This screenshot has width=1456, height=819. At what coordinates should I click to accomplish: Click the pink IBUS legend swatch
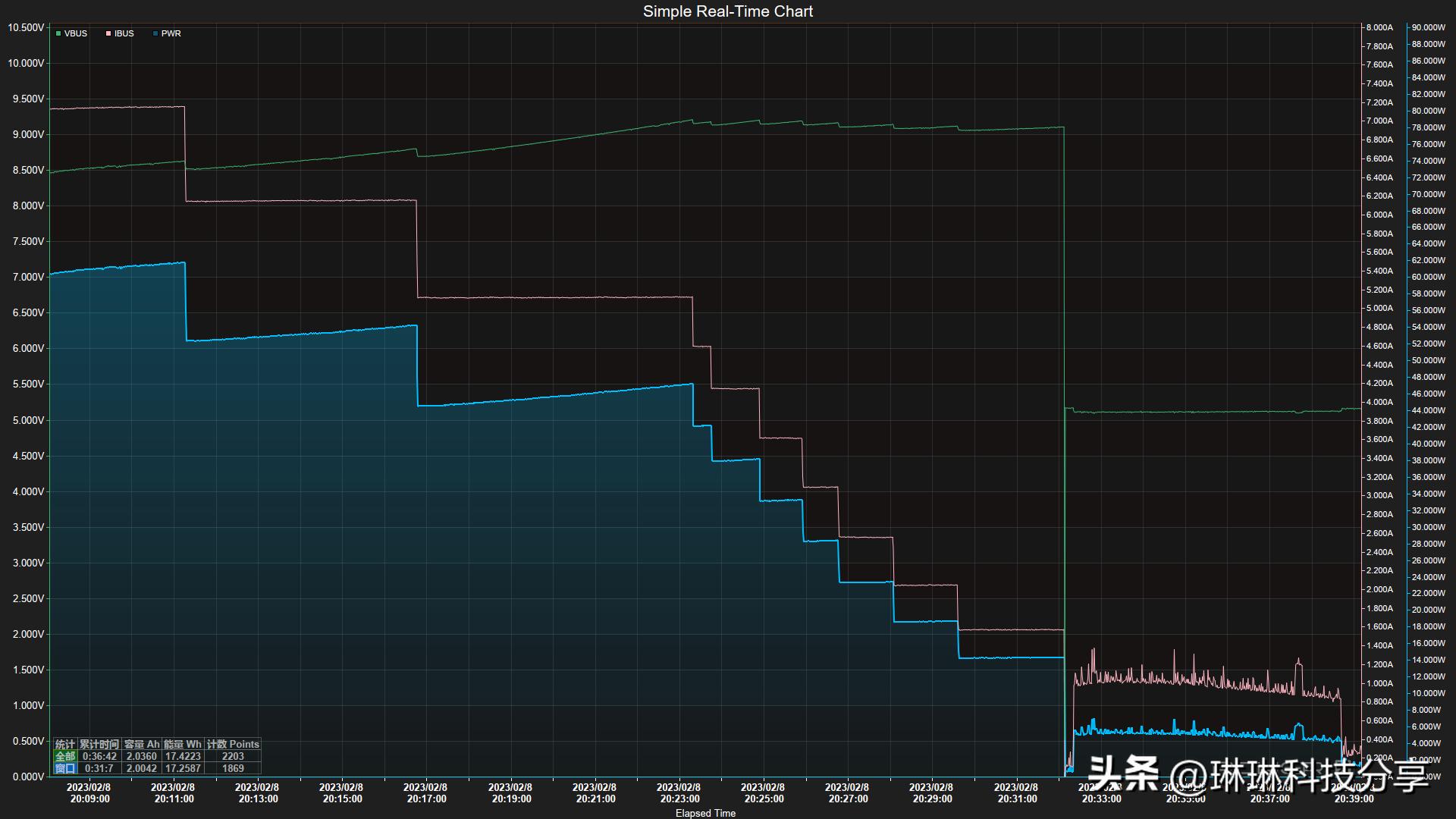coord(108,33)
